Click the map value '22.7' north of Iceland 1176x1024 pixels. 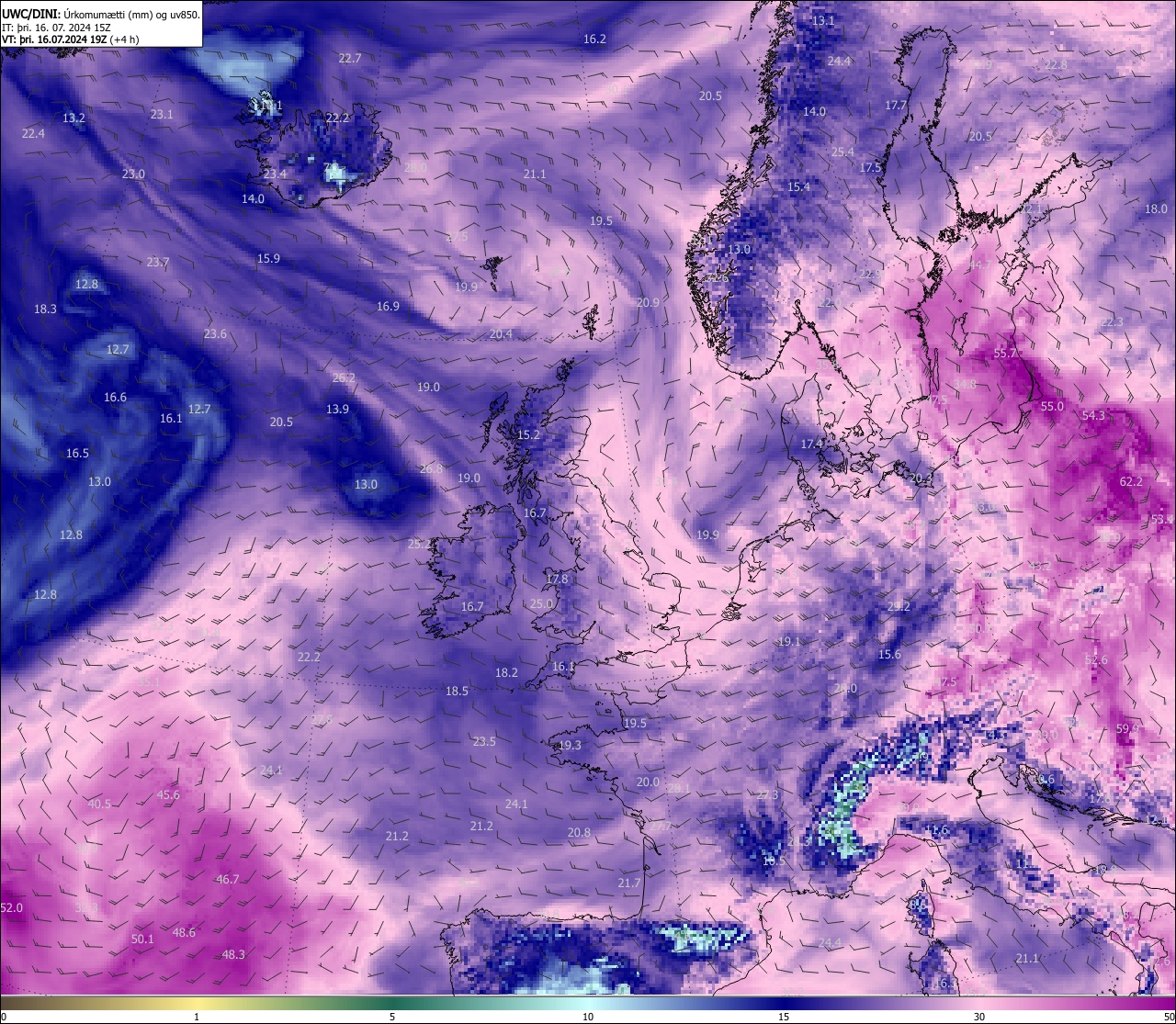click(x=349, y=58)
